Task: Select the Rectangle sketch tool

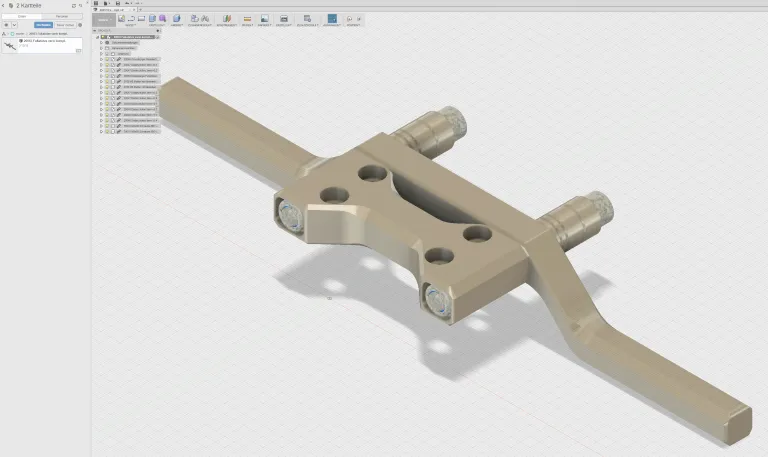Action: click(x=141, y=19)
